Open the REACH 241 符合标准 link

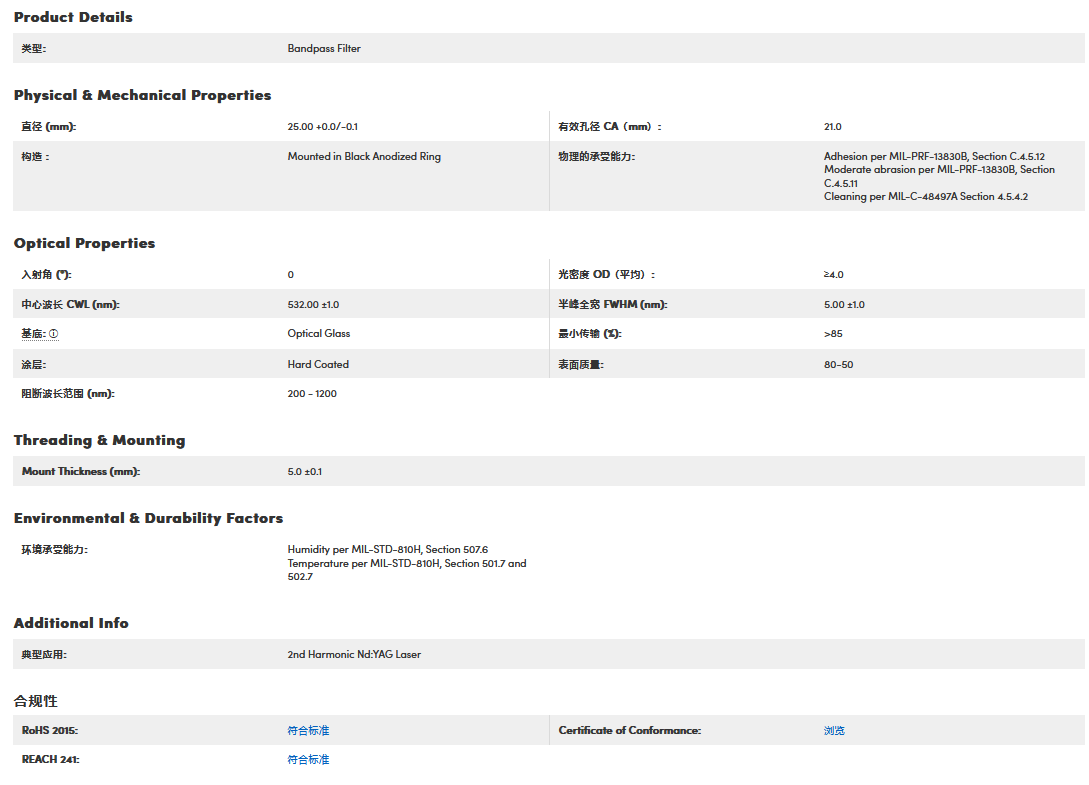(x=308, y=760)
